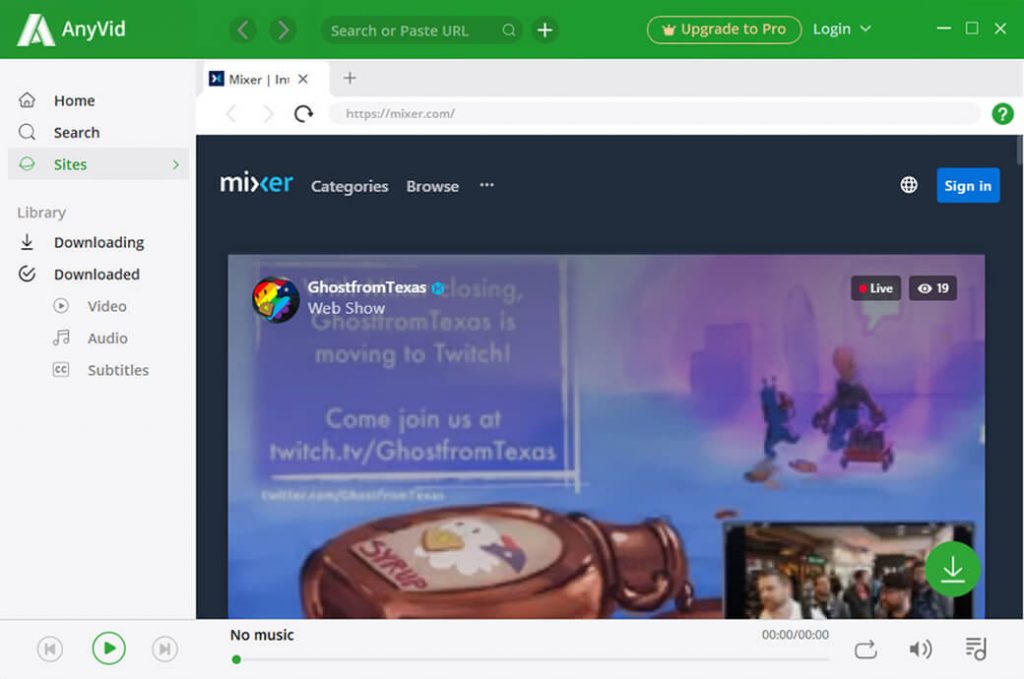This screenshot has height=679, width=1024.
Task: Skip to next track
Action: (165, 649)
